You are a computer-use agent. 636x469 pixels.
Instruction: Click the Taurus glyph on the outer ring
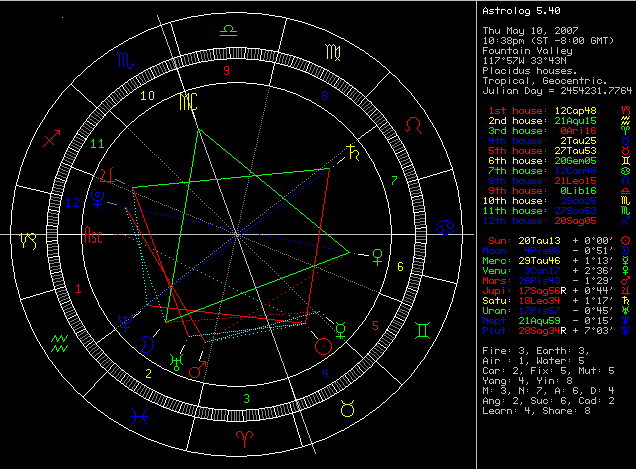348,406
